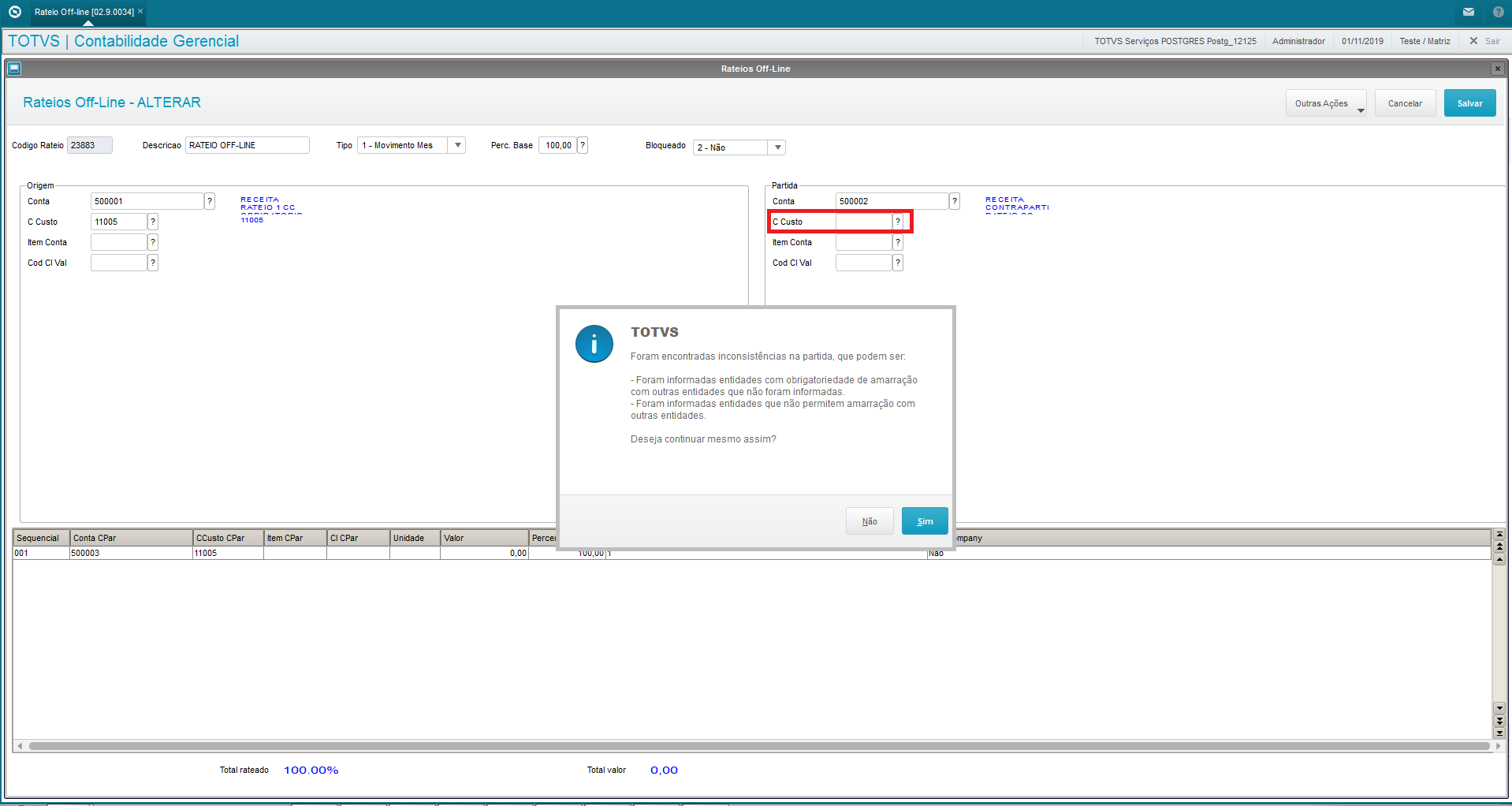
Task: Click the date 01/11/2019 in header
Action: point(1362,41)
